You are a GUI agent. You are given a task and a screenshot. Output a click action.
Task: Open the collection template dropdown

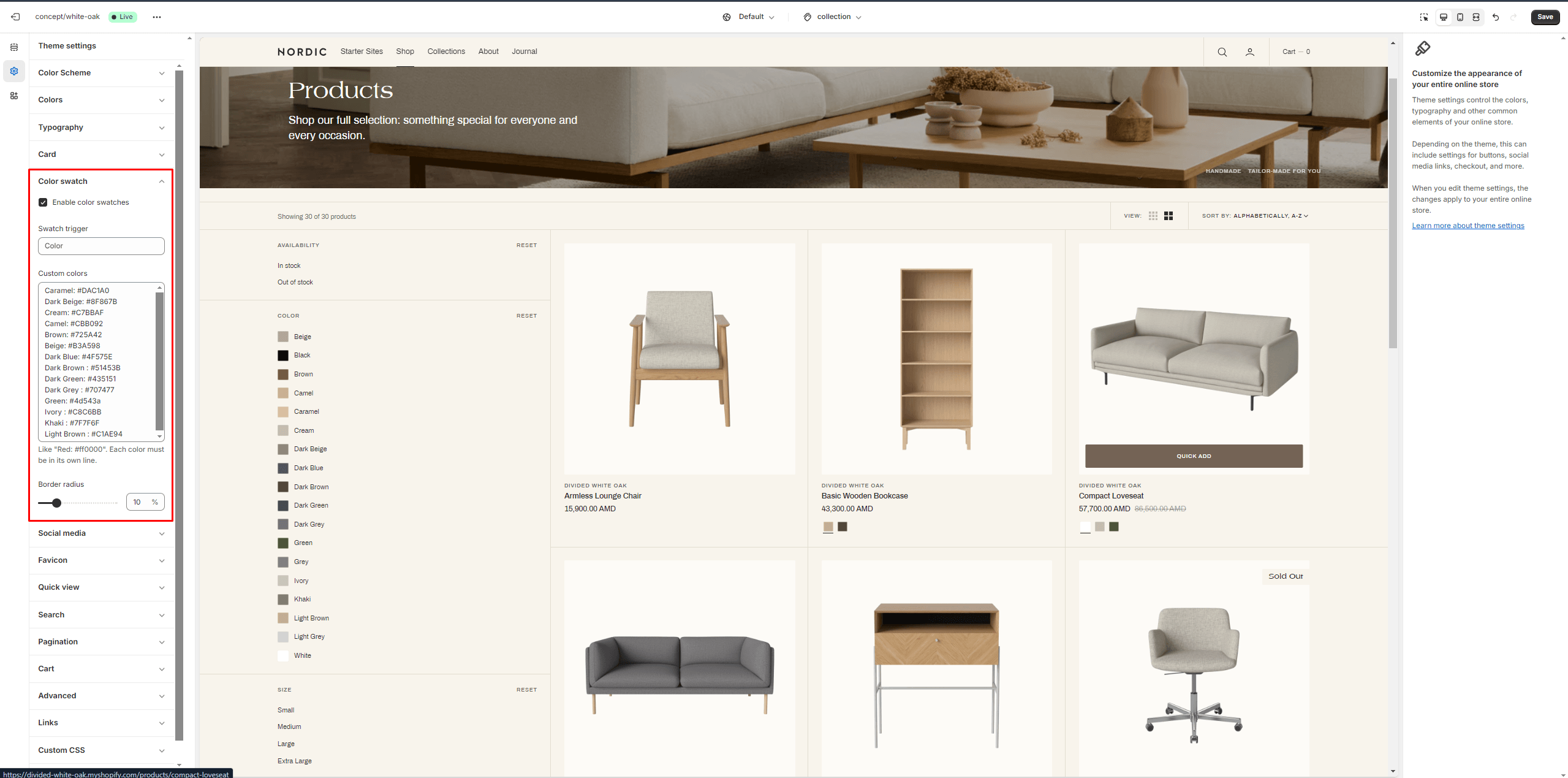point(833,17)
